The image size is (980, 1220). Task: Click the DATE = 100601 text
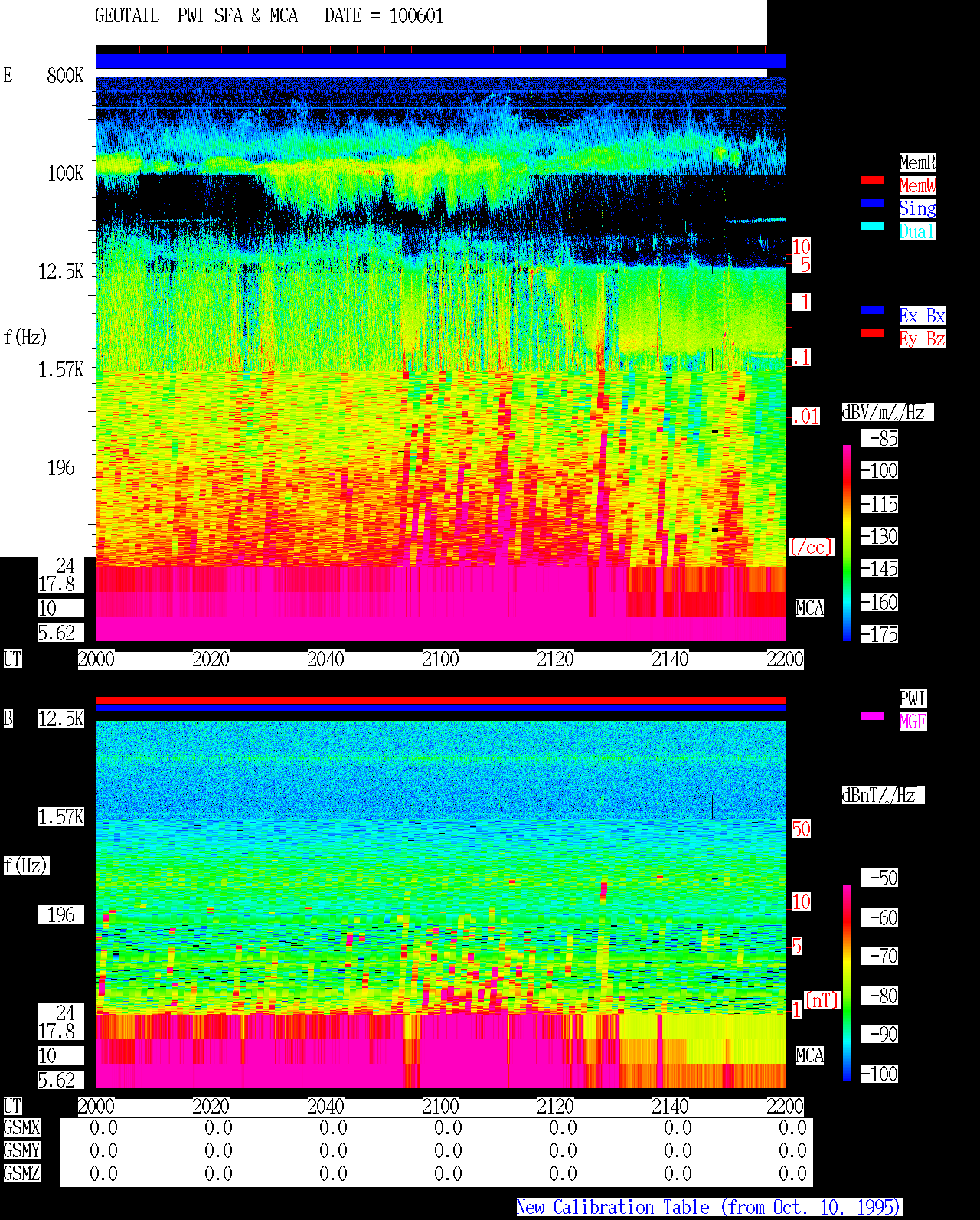tap(384, 16)
